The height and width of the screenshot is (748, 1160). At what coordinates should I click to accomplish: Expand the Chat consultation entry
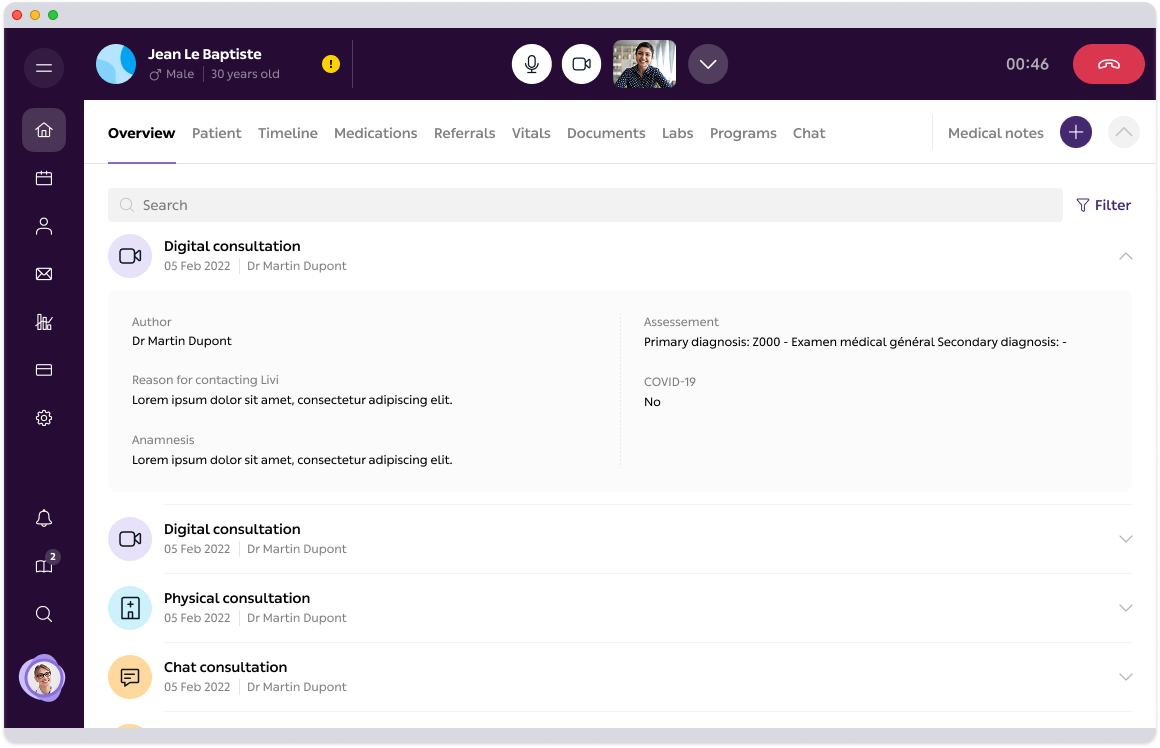(1125, 676)
